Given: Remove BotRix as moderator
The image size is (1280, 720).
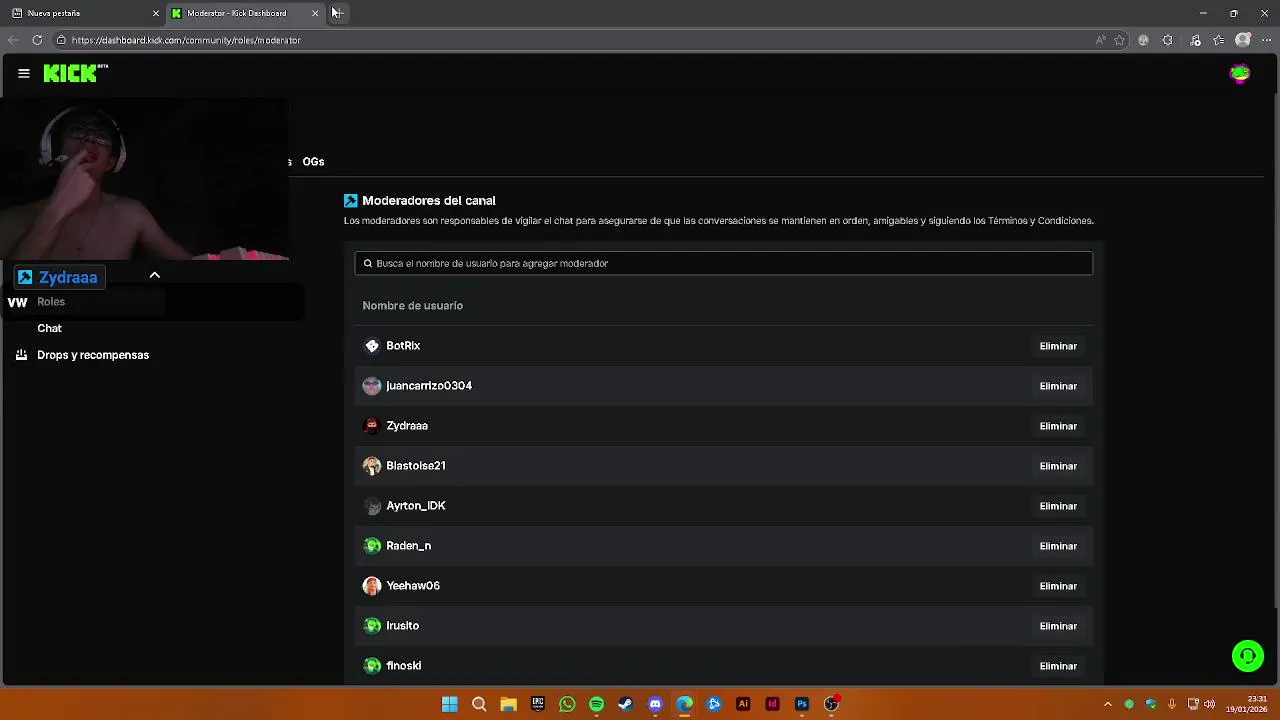Looking at the screenshot, I should click(x=1058, y=346).
